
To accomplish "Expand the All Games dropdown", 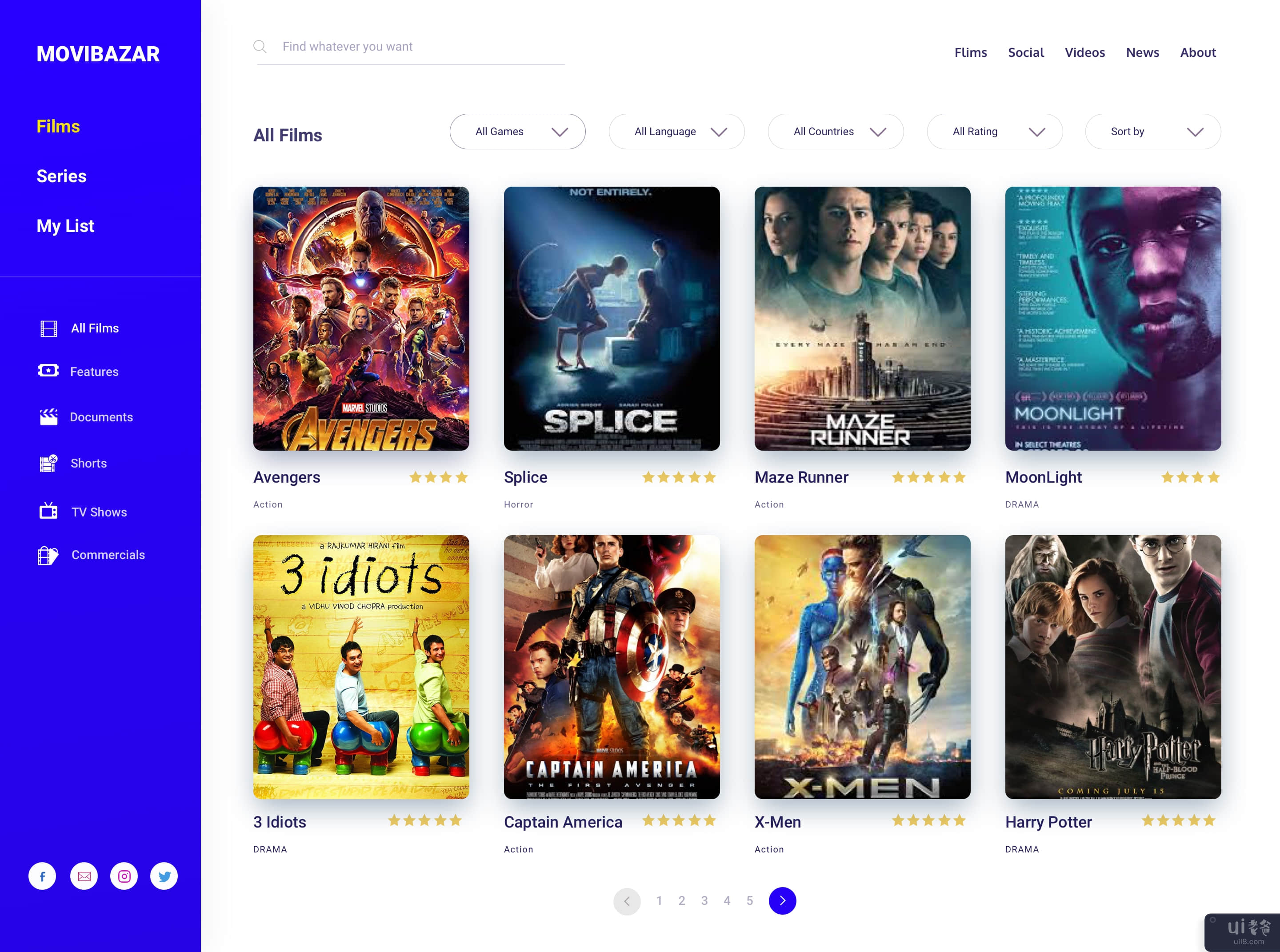I will (517, 132).
